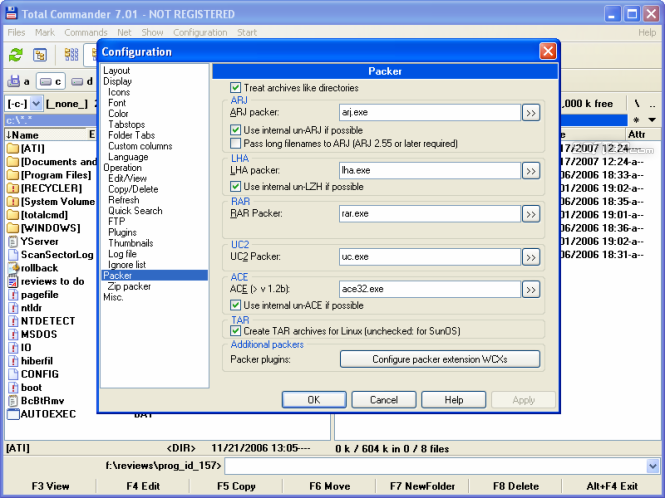This screenshot has width=665, height=498.
Task: Enable Pass long filenames to ARJ
Action: [235, 143]
